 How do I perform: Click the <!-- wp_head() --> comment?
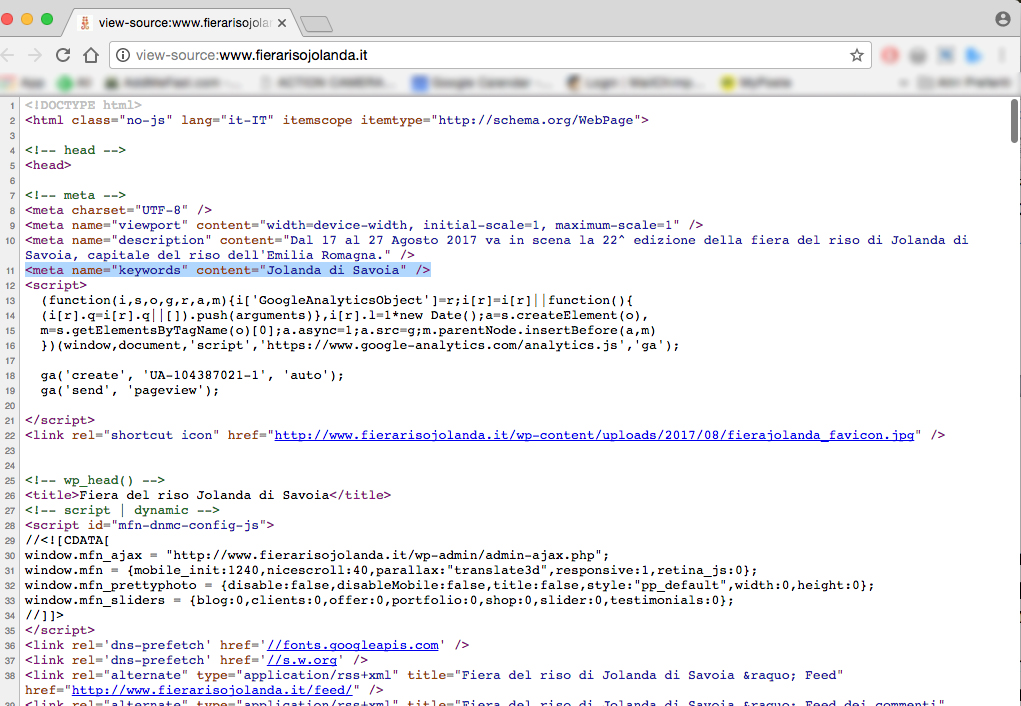pos(95,480)
